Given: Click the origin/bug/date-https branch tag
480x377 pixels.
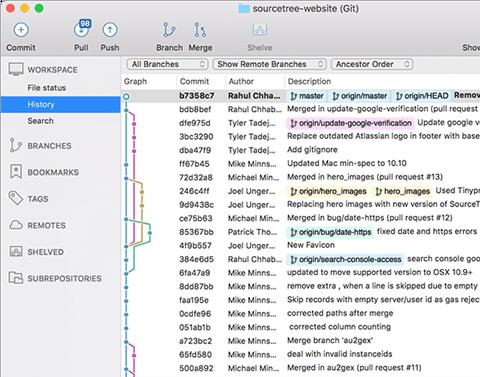Looking at the screenshot, I should tap(330, 232).
